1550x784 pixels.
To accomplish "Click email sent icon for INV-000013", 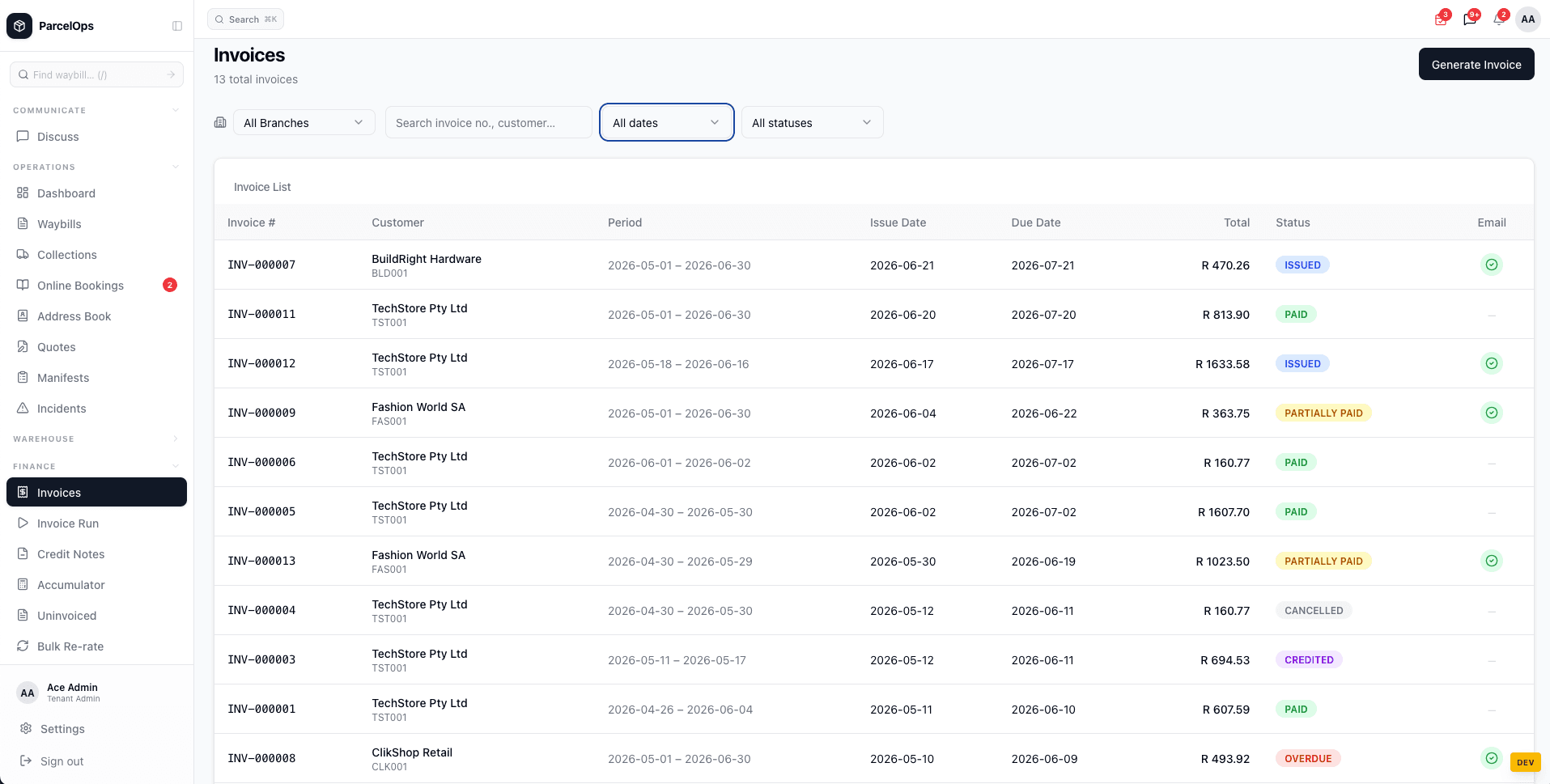I will (1492, 561).
